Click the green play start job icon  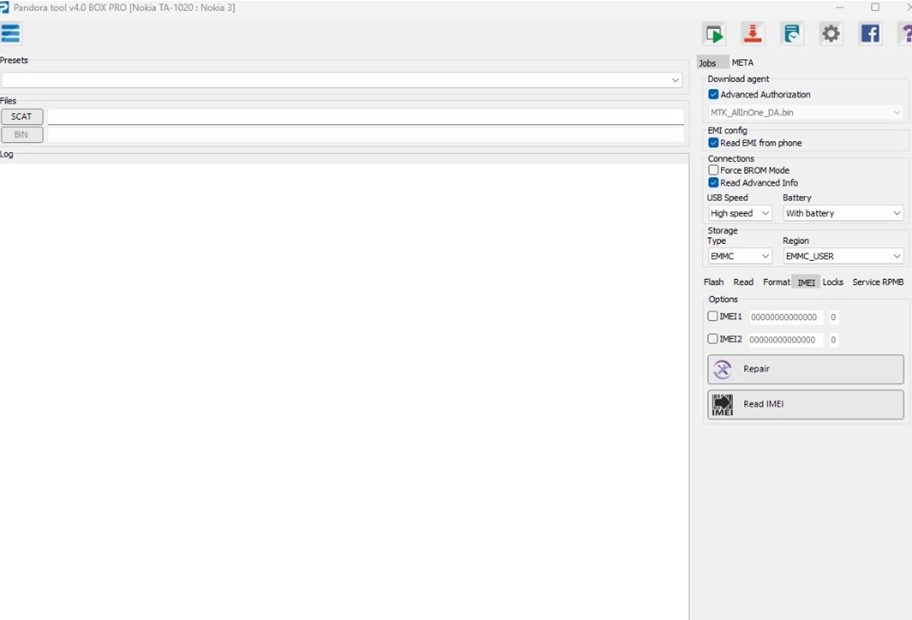tap(714, 34)
